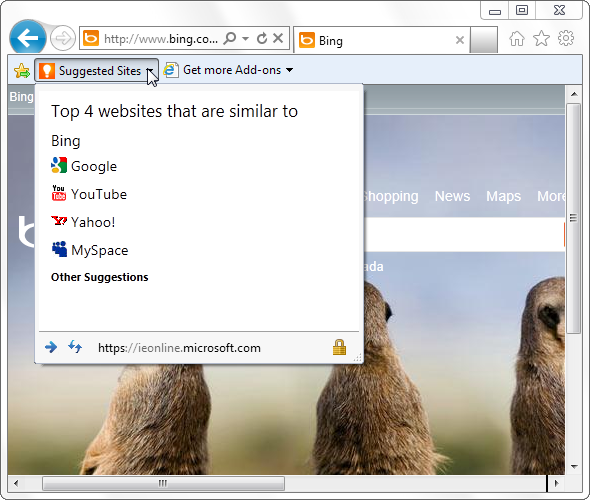Open Favorites with the star icon
This screenshot has height=500, width=590.
point(541,38)
